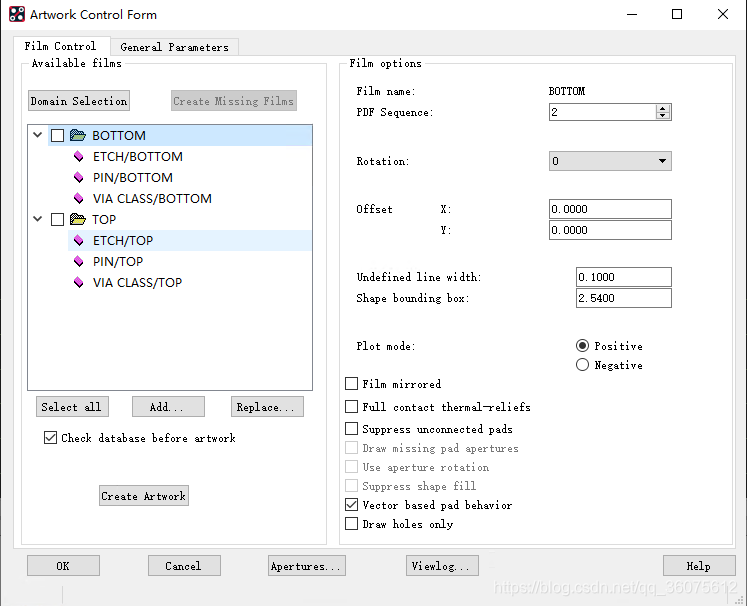Click the Add... button

pyautogui.click(x=168, y=407)
